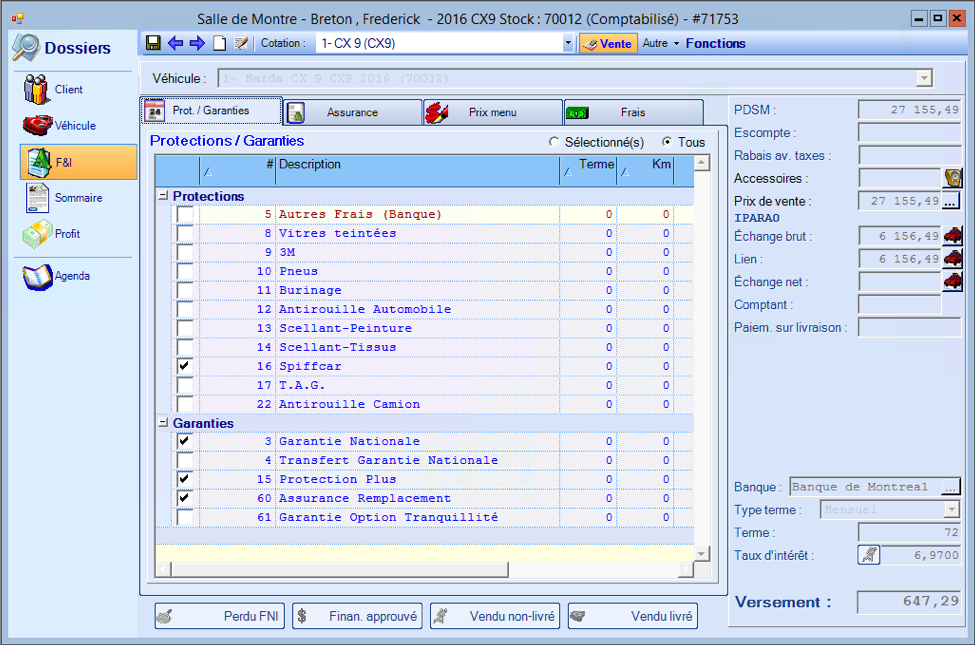Check the Vitres teintées checkbox
The width and height of the screenshot is (975, 645).
[185, 233]
